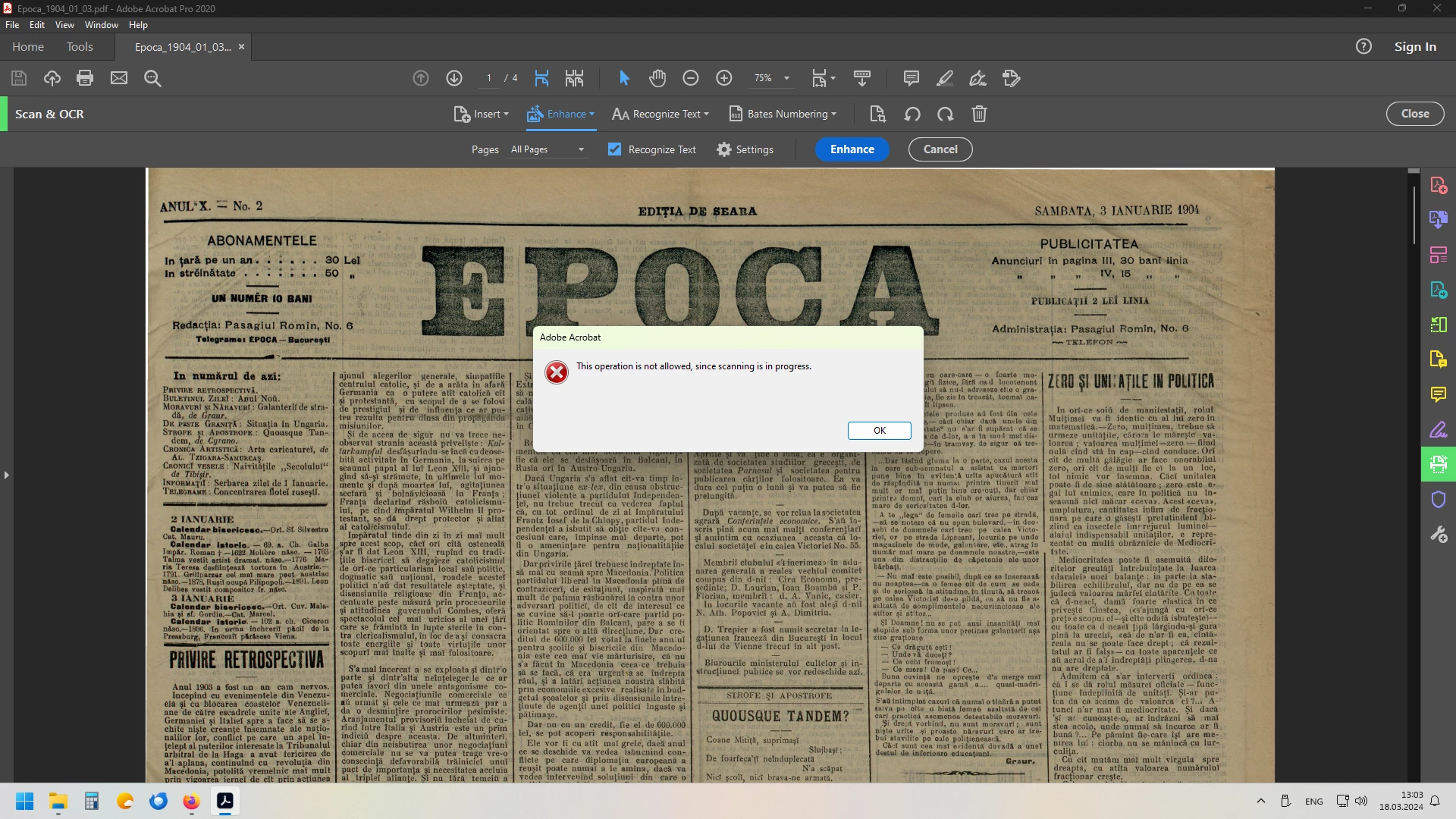Click the blue Enhance button
This screenshot has width=1456, height=819.
point(852,149)
